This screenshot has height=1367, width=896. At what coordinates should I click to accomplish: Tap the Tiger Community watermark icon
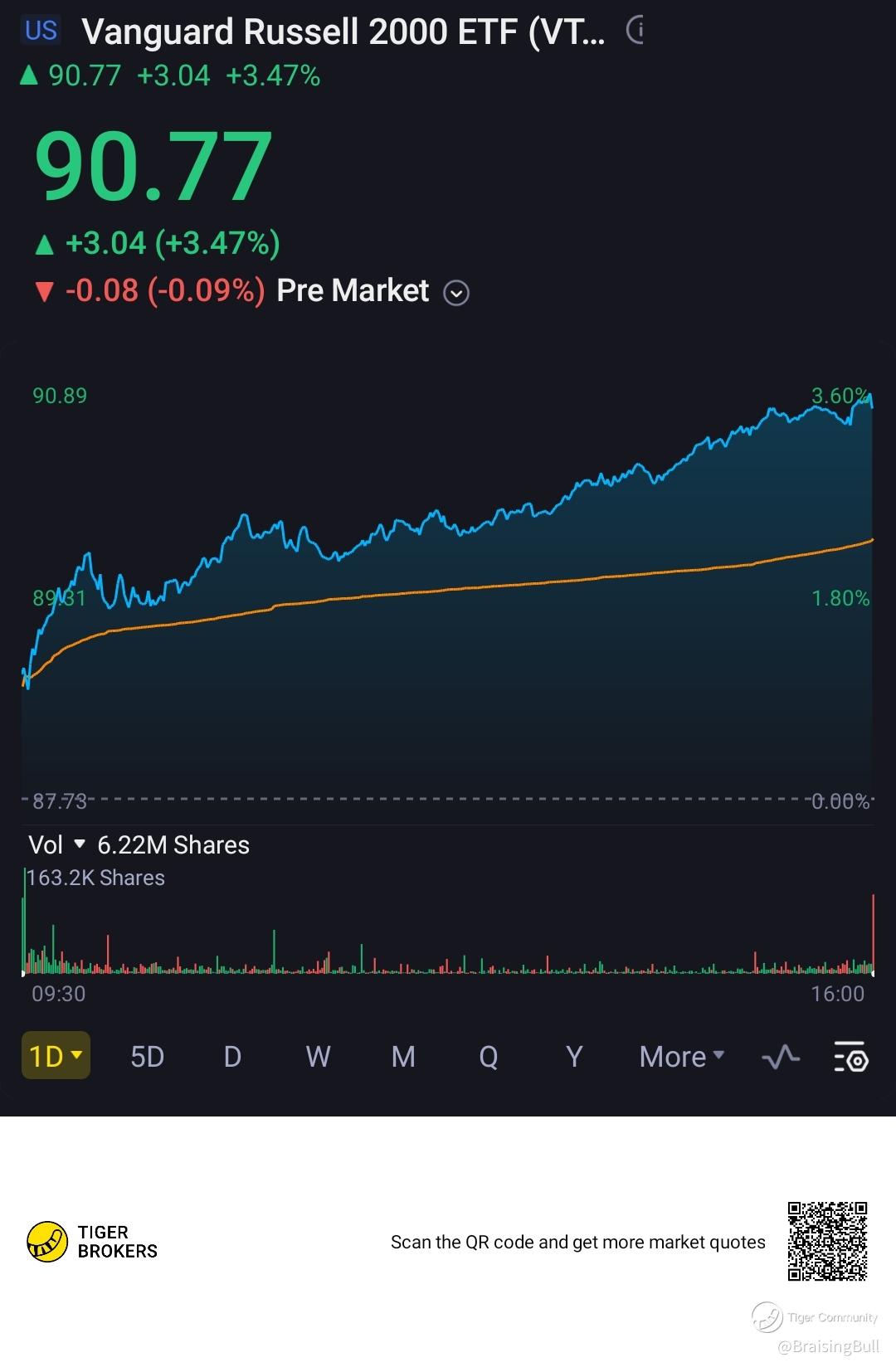tap(767, 1316)
